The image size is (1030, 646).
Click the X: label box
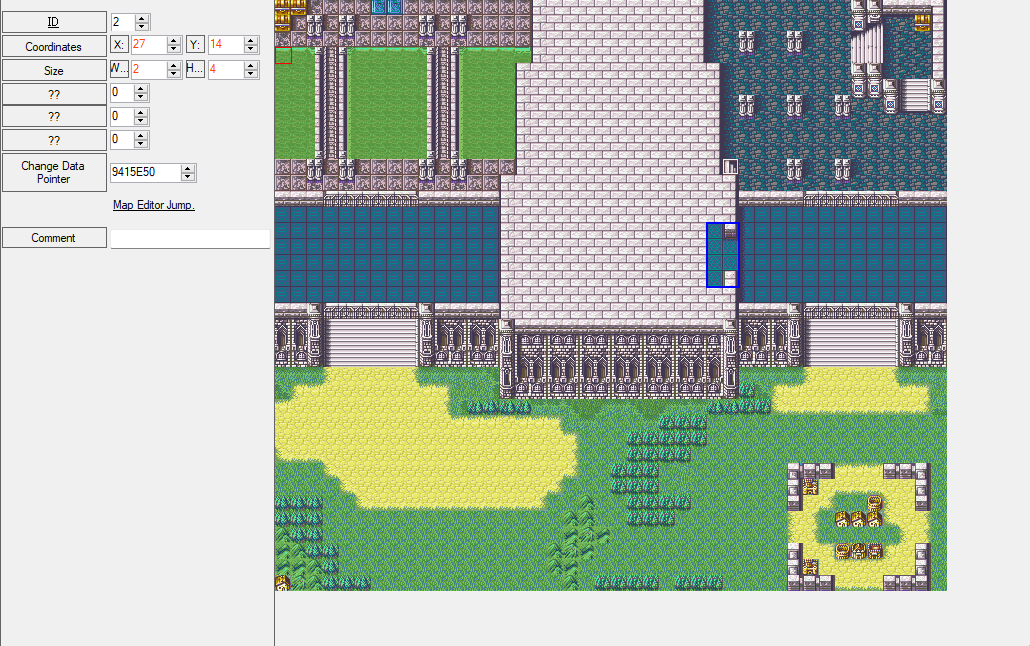(119, 45)
